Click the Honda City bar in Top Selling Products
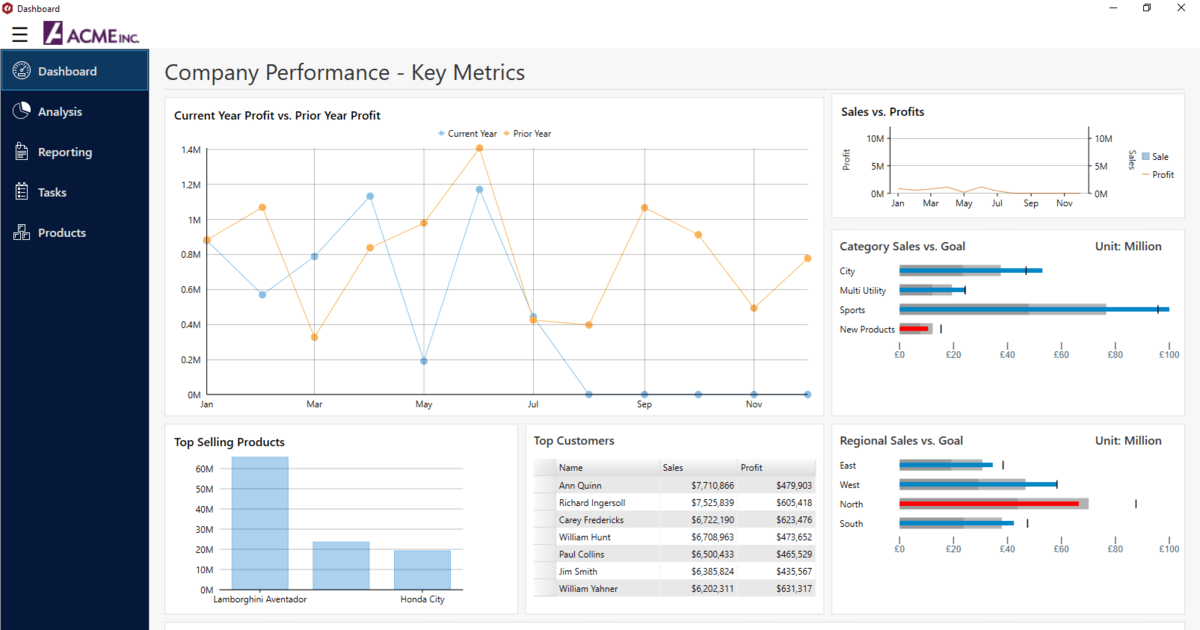 coord(424,568)
